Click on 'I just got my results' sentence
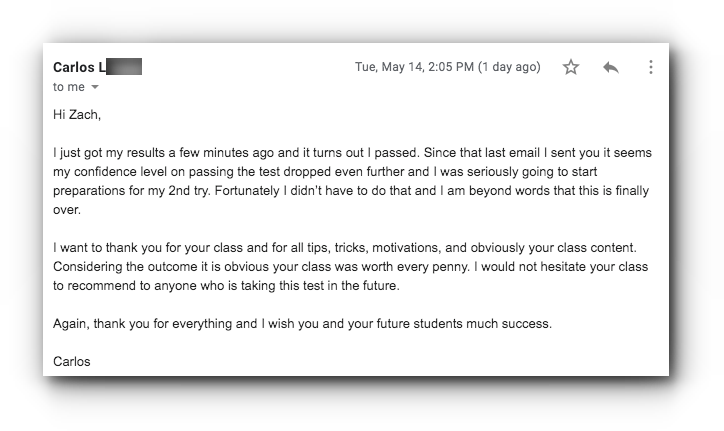Screen dimensions: 724x431 pyautogui.click(x=109, y=152)
